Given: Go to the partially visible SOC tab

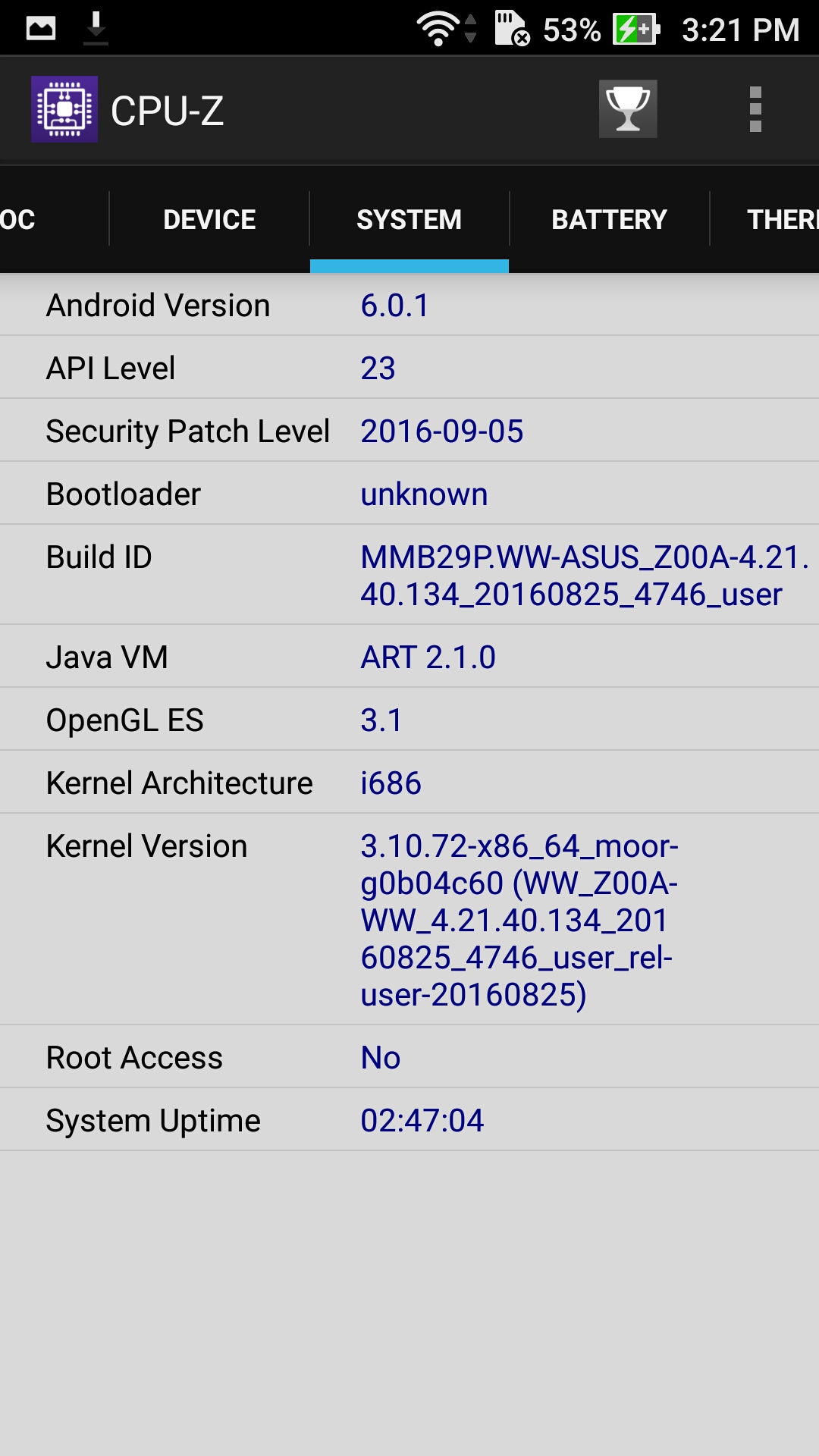Looking at the screenshot, I should tap(18, 219).
